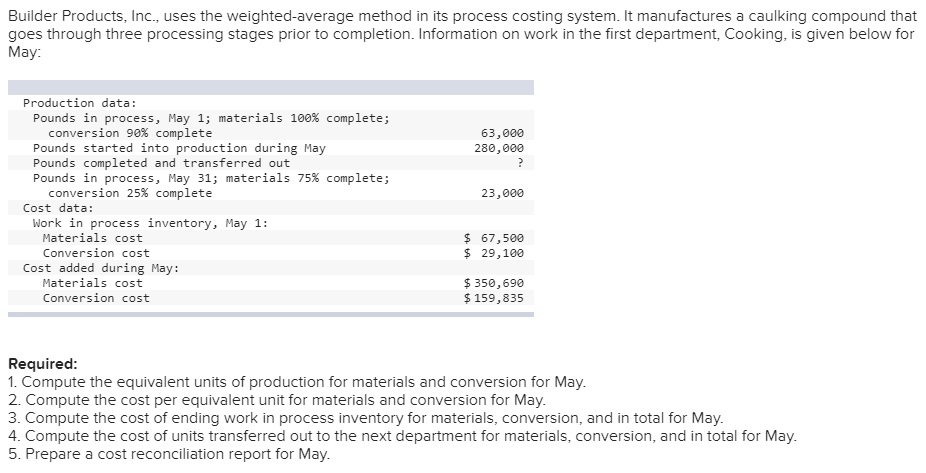Select the 'Production data:' heading
926x473 pixels.
click(x=80, y=103)
